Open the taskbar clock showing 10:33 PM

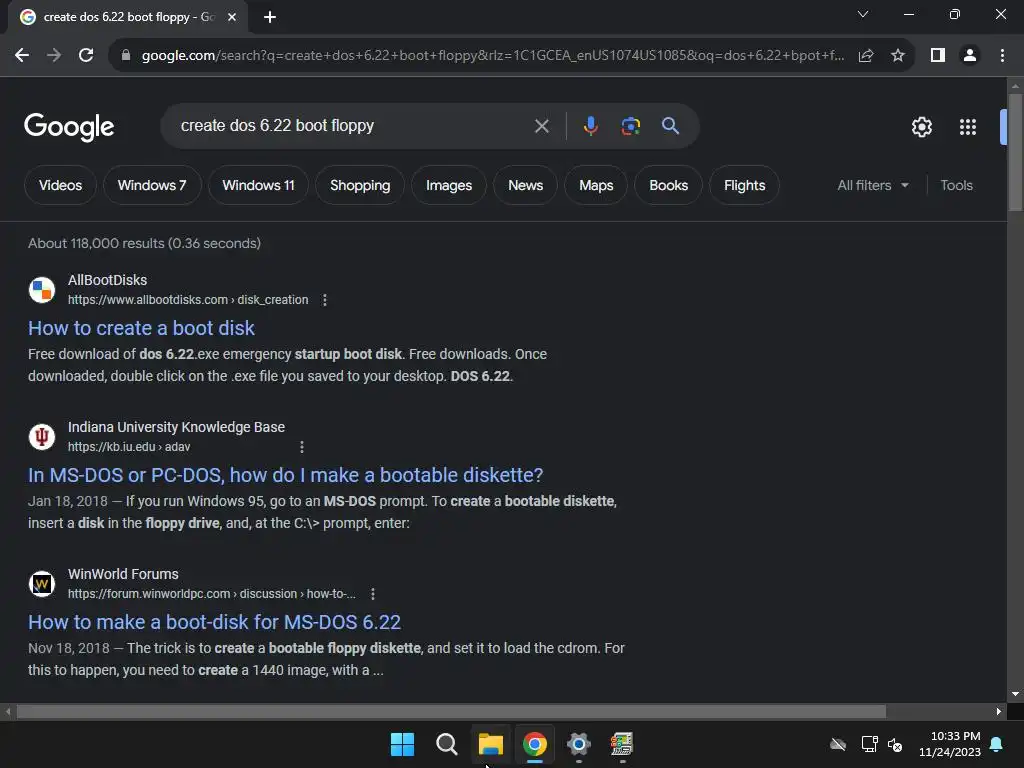(x=950, y=744)
